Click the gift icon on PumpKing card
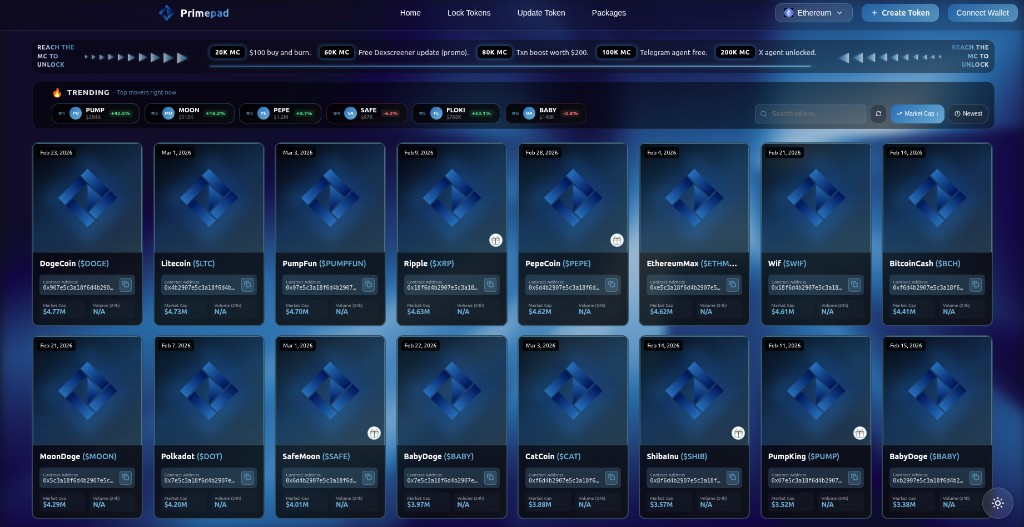The image size is (1024, 527). (x=859, y=433)
